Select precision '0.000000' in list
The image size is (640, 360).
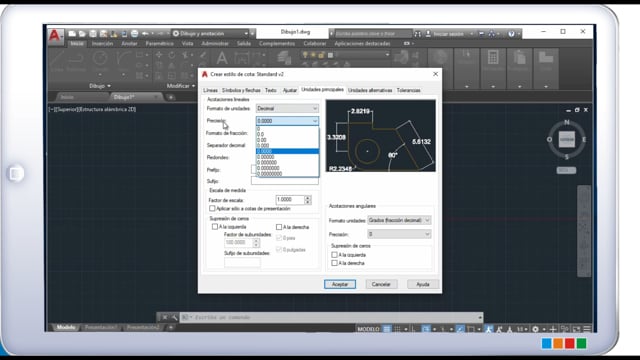287,162
